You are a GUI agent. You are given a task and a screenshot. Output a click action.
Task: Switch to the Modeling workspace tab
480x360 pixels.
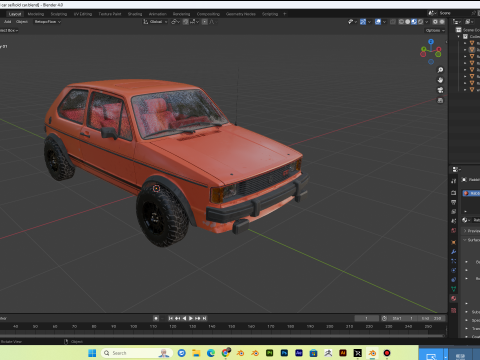click(36, 14)
